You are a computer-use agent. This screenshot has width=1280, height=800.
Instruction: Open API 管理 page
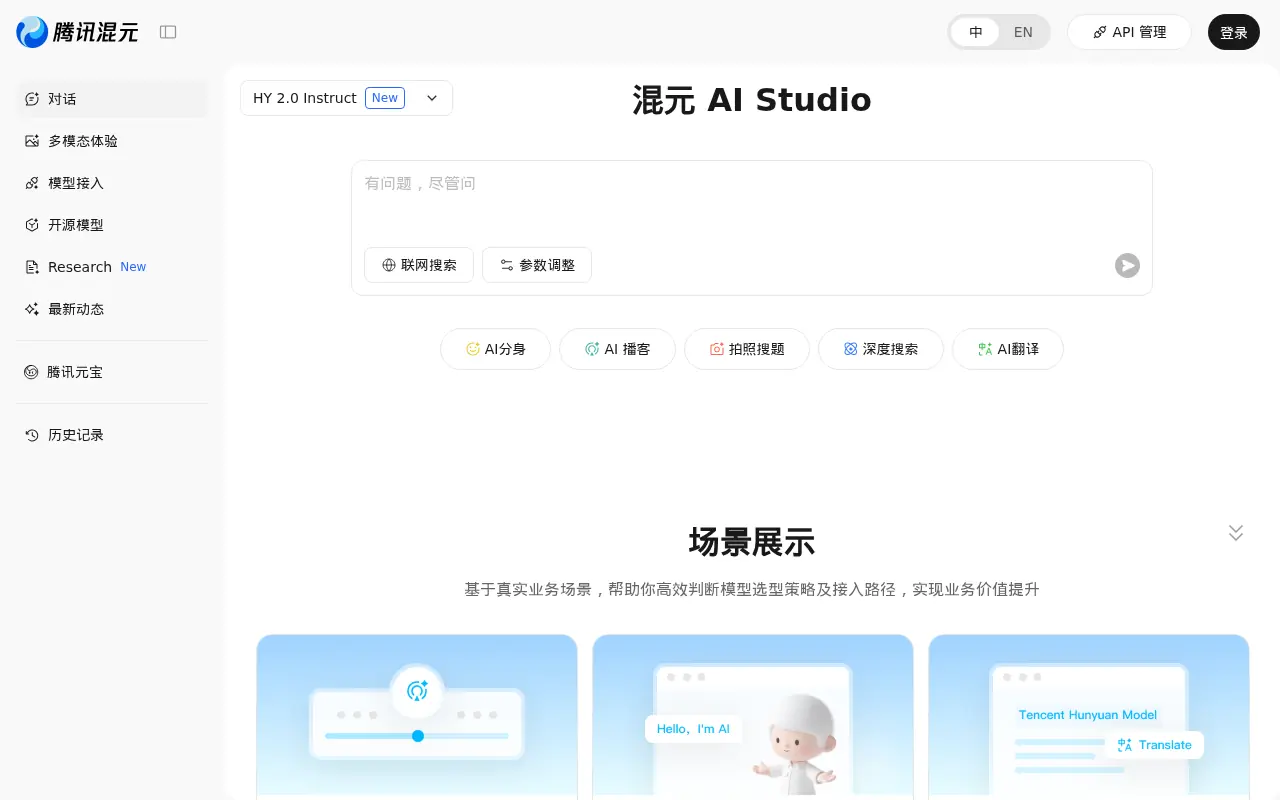1129,32
